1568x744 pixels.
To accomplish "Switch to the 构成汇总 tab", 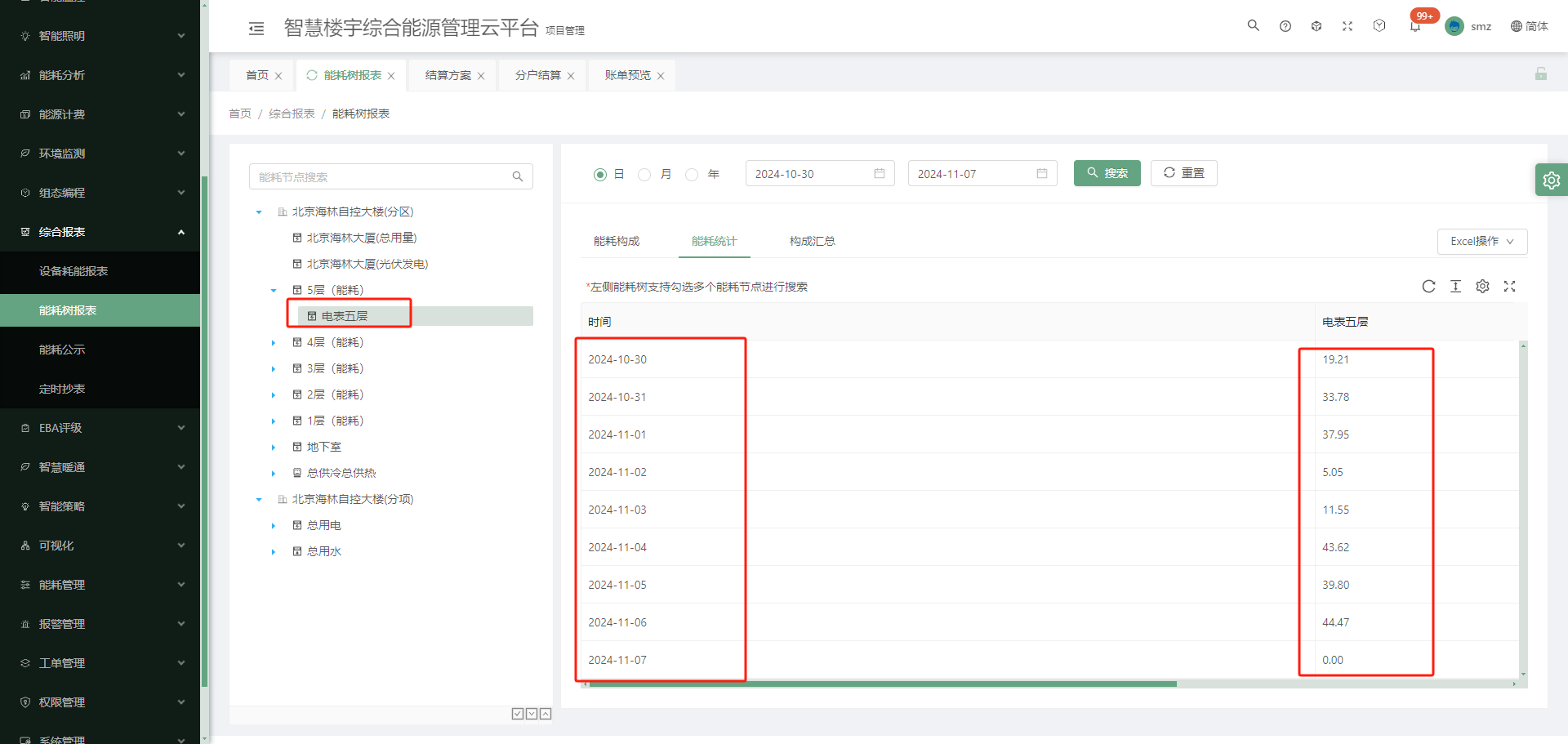I will coord(812,241).
